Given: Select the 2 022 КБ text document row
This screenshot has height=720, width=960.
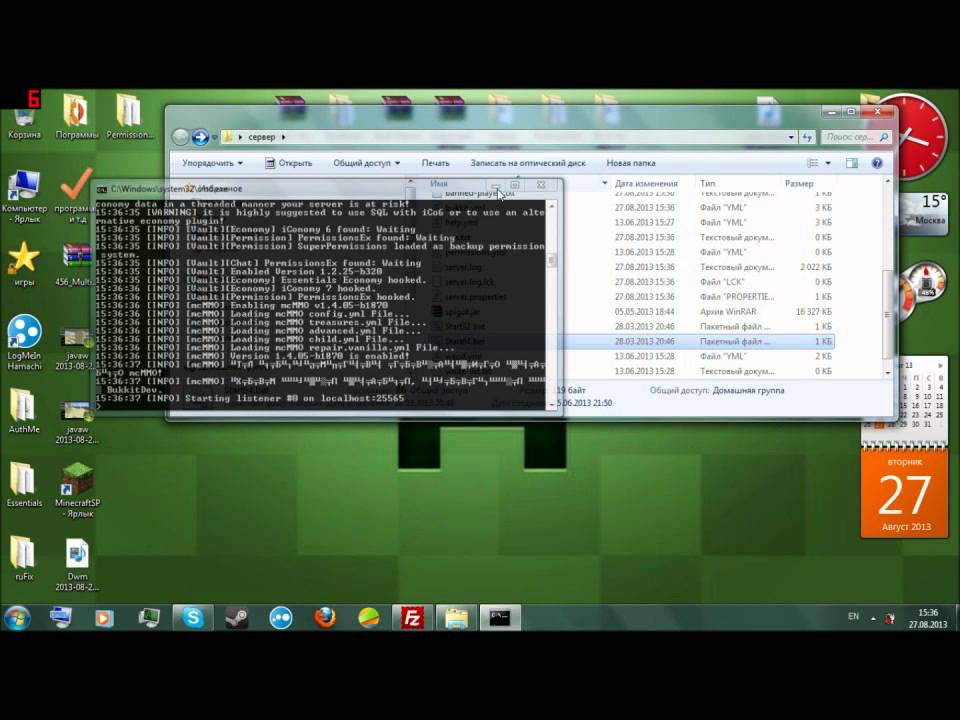Looking at the screenshot, I should click(631, 267).
